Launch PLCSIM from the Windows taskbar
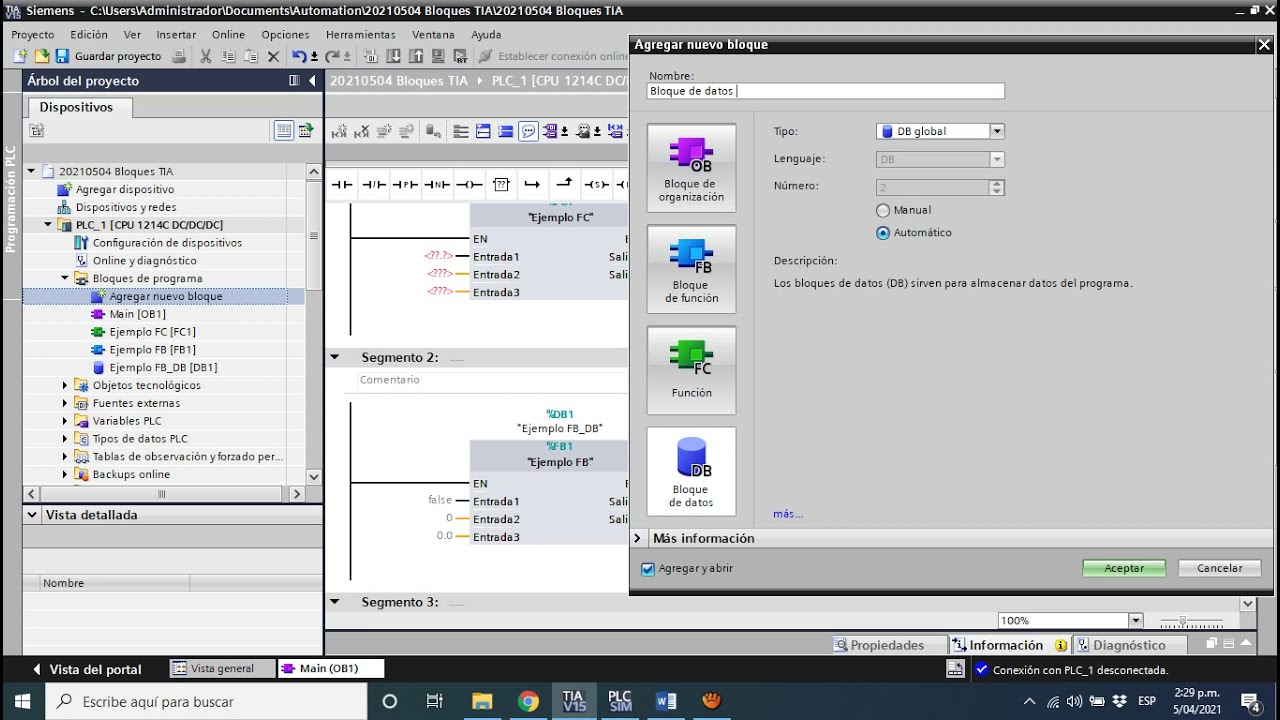The height and width of the screenshot is (720, 1280). click(620, 701)
